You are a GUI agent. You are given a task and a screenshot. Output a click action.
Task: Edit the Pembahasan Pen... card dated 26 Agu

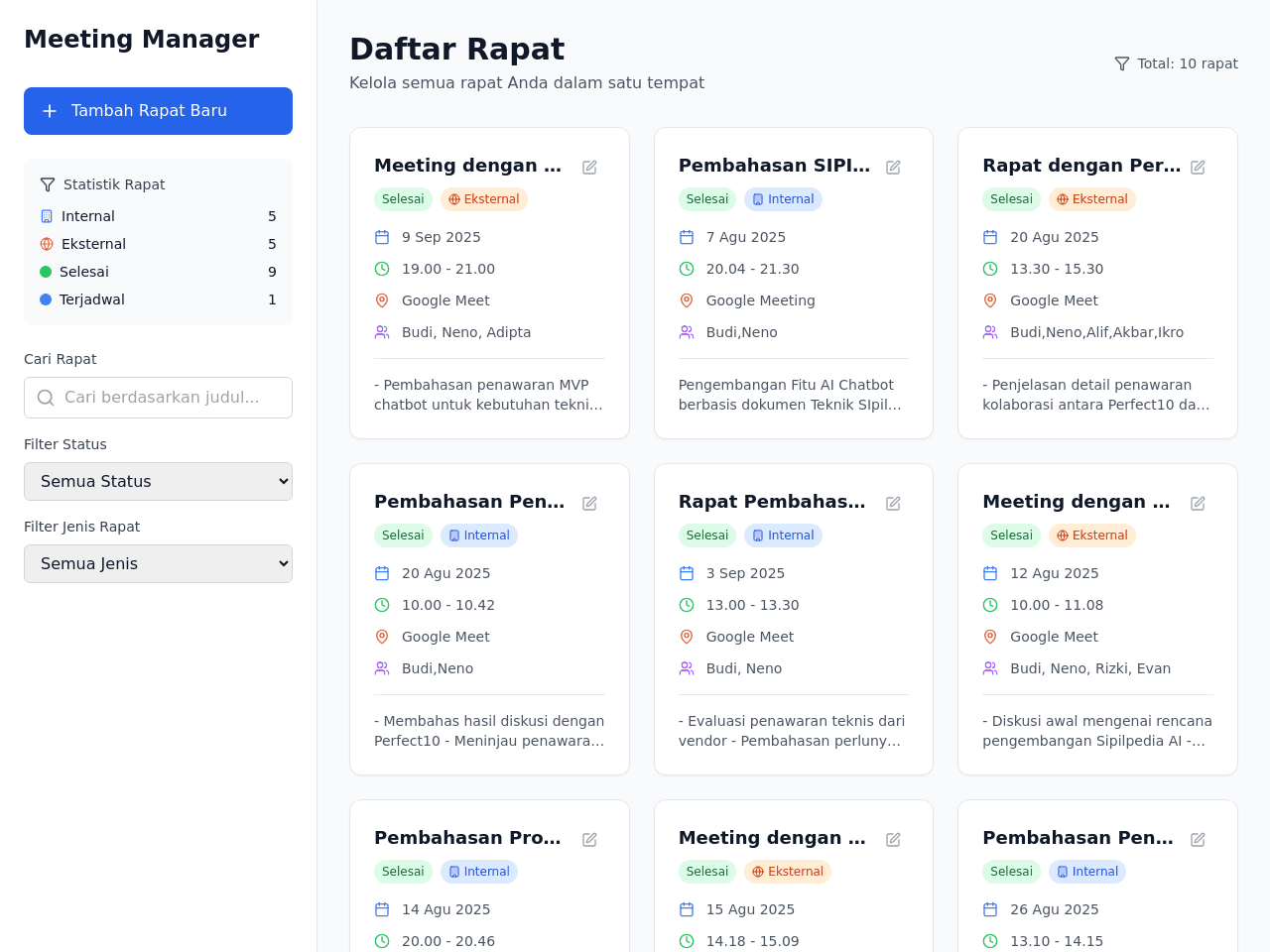tap(1198, 839)
